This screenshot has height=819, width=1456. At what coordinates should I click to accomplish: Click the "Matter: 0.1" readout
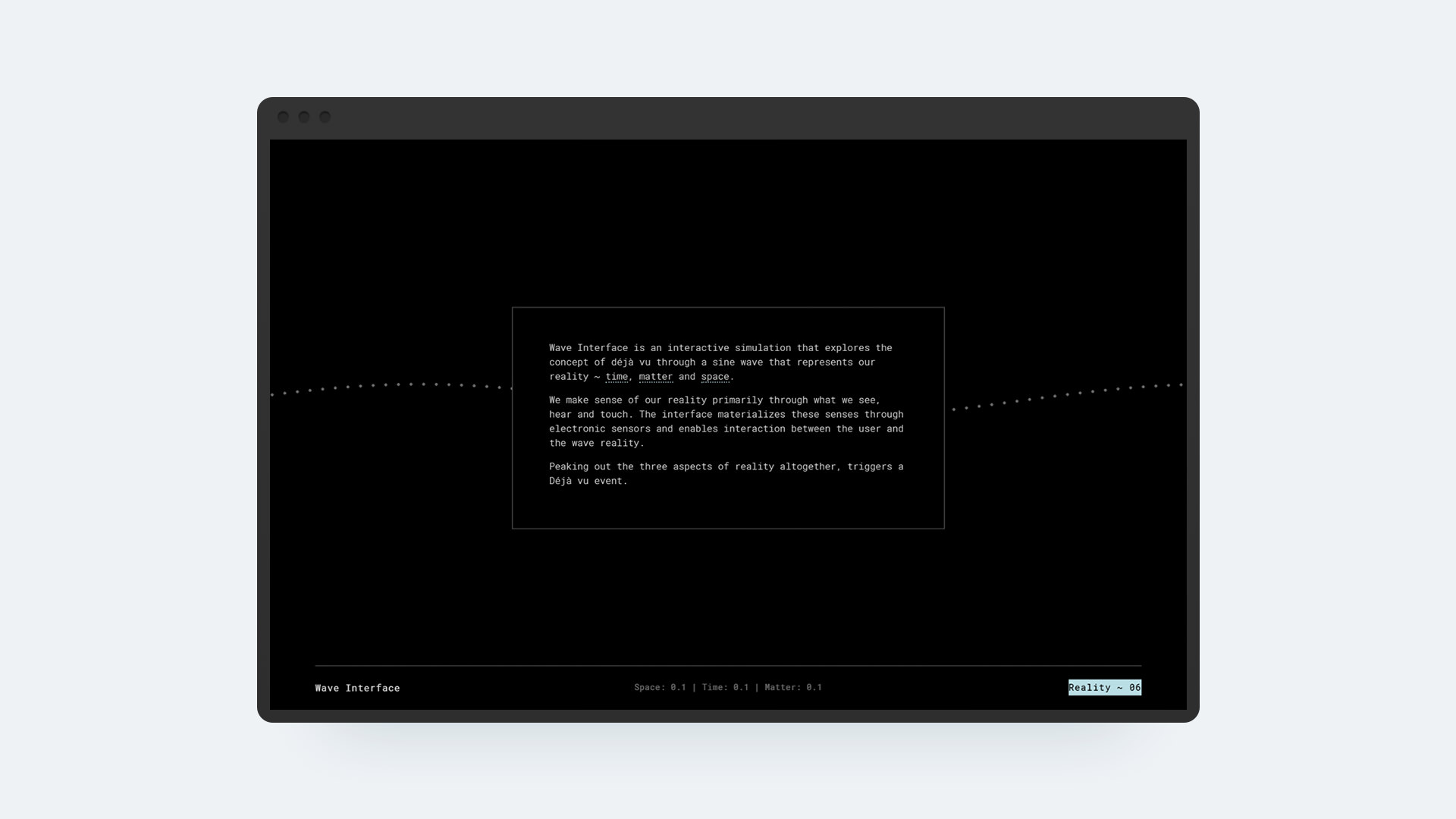coord(792,687)
